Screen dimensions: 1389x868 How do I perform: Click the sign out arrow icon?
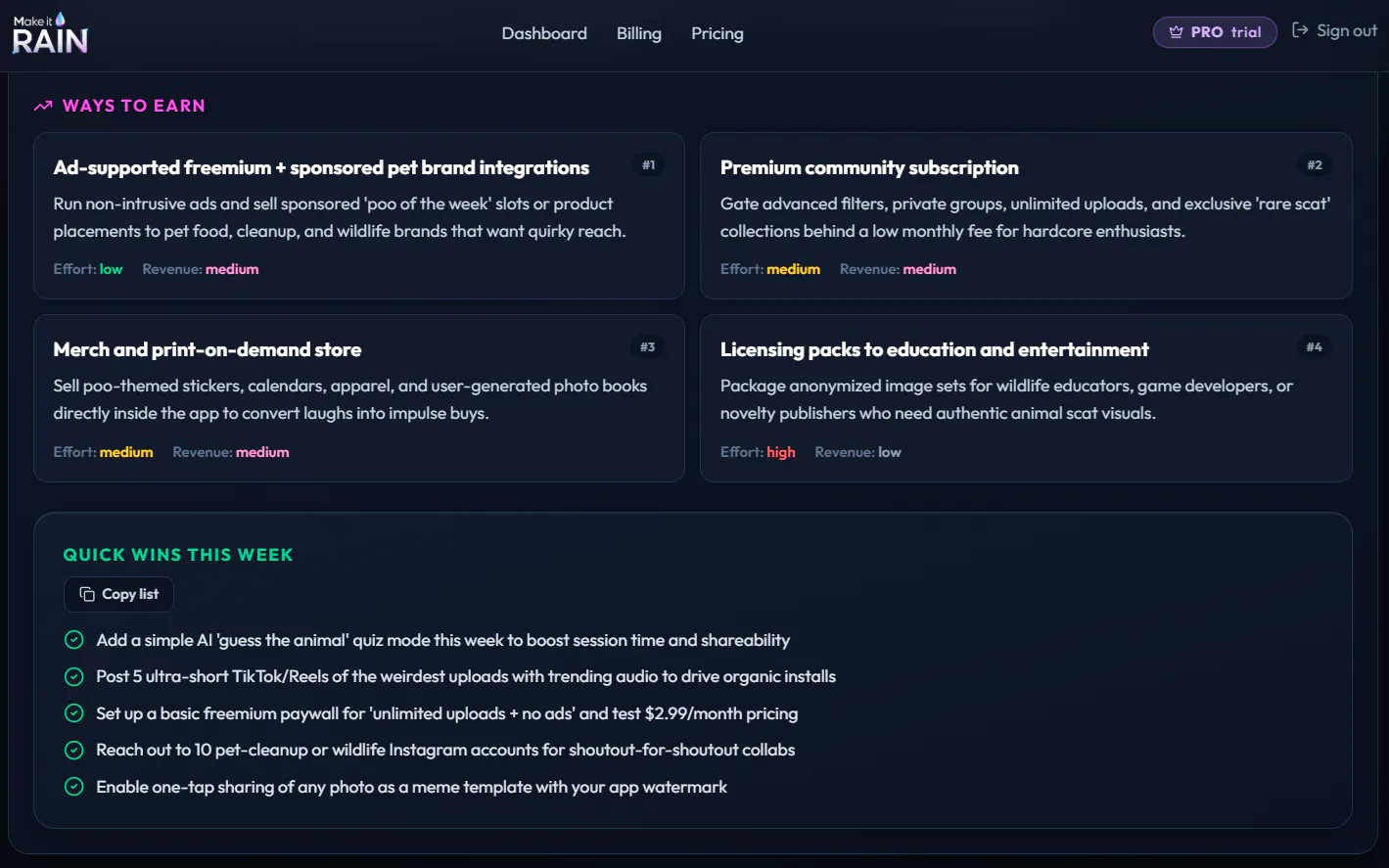tap(1300, 30)
